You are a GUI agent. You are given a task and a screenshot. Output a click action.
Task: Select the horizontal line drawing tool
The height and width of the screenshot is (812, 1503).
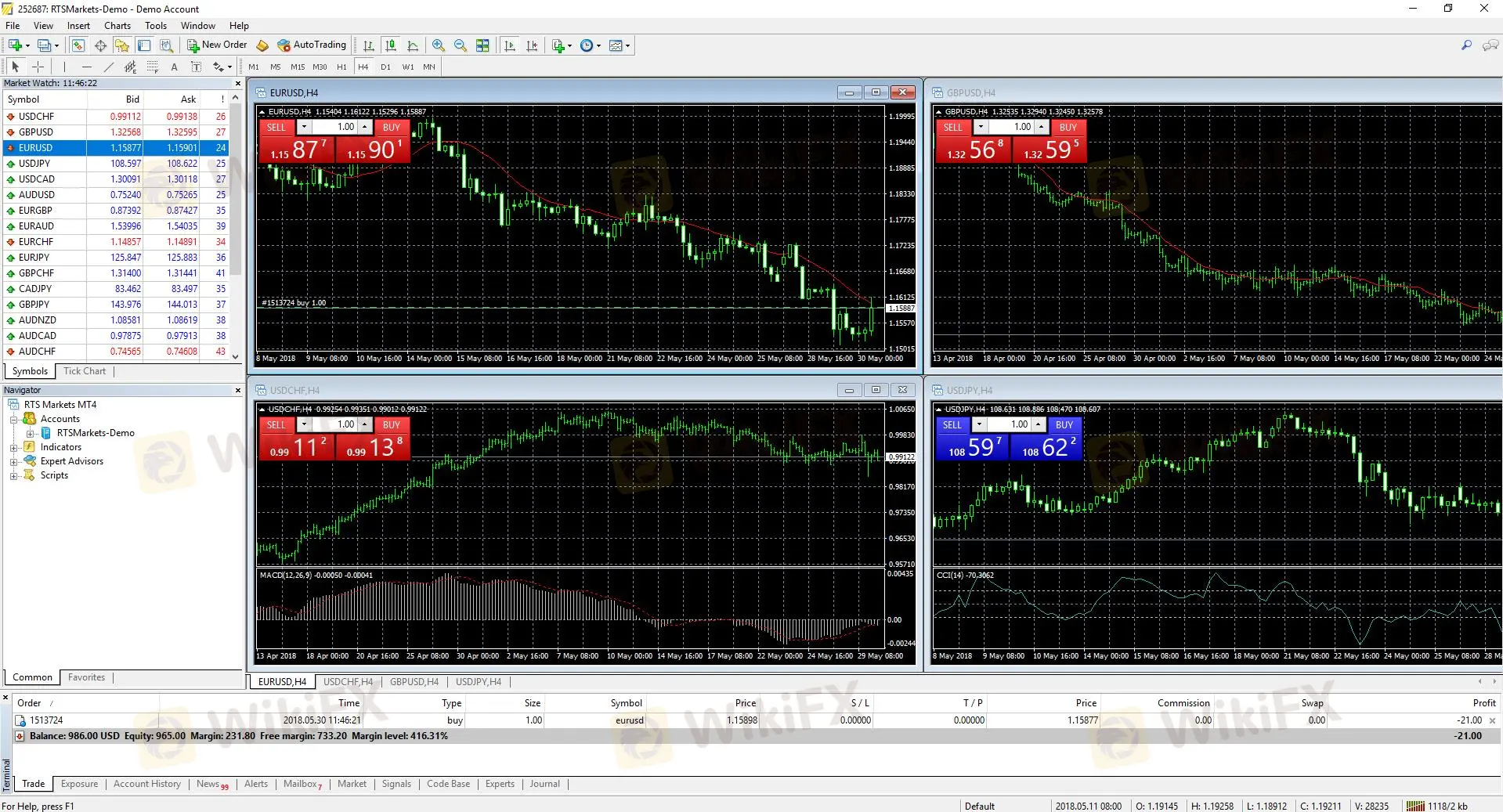[86, 67]
